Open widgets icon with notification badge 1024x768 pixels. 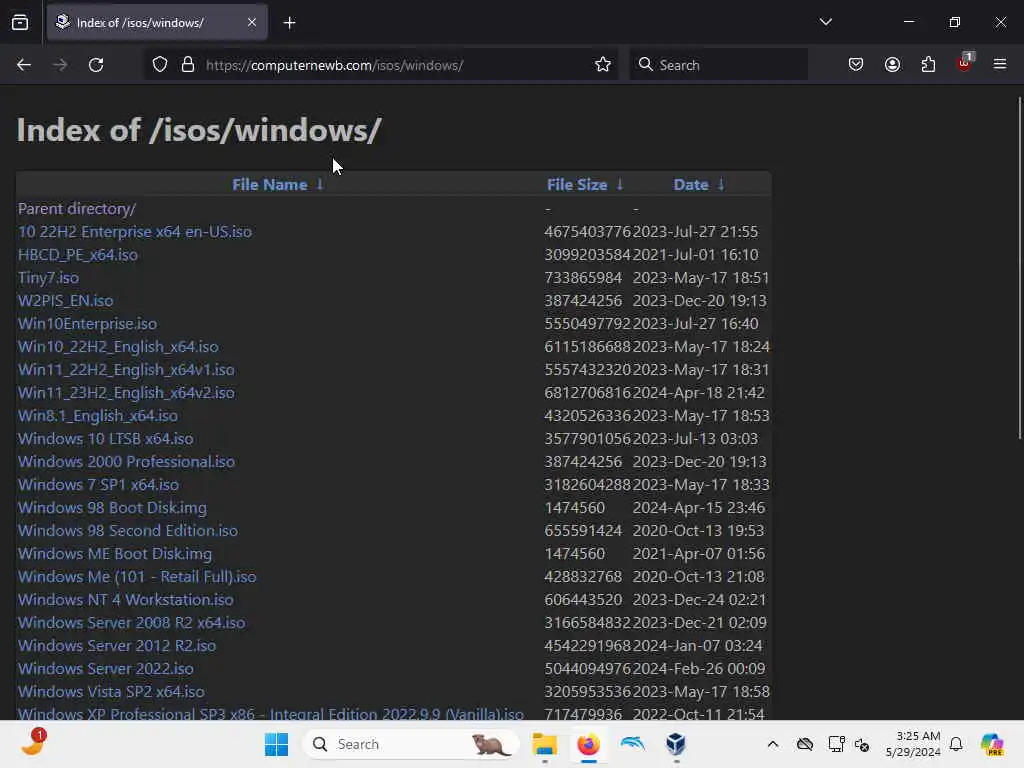click(33, 743)
